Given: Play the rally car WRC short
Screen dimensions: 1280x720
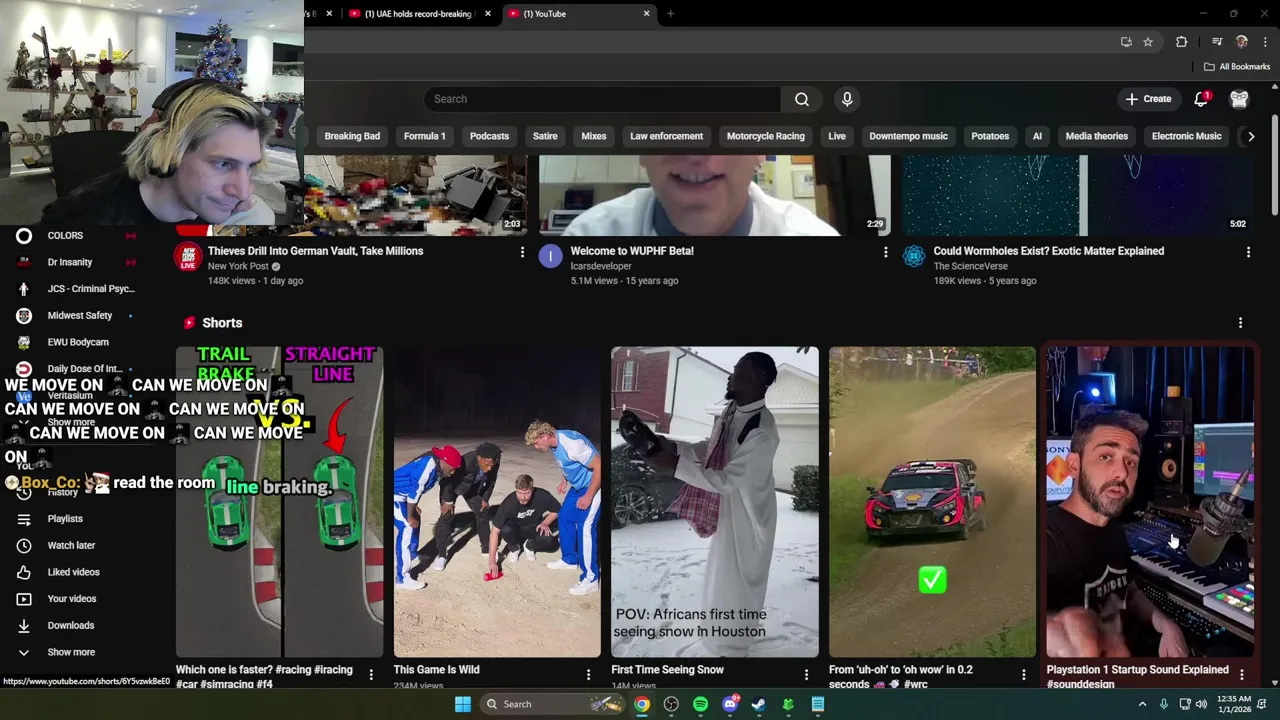Looking at the screenshot, I should tap(932, 502).
